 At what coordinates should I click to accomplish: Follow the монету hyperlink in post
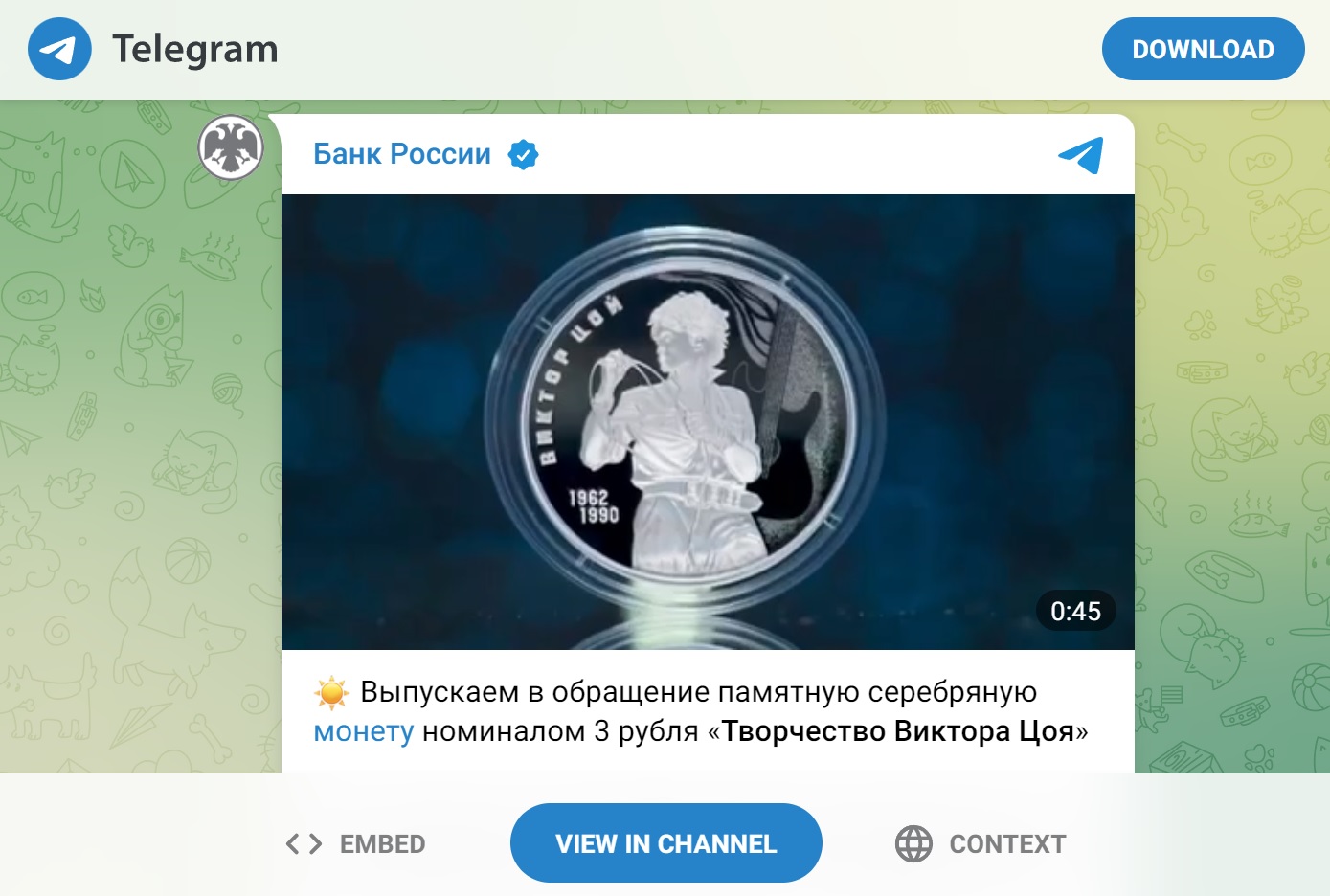pyautogui.click(x=364, y=731)
